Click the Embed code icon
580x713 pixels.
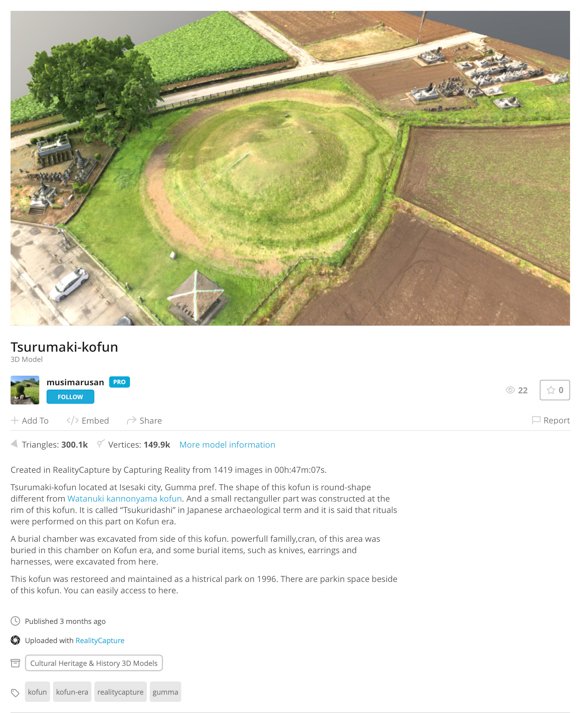[72, 420]
